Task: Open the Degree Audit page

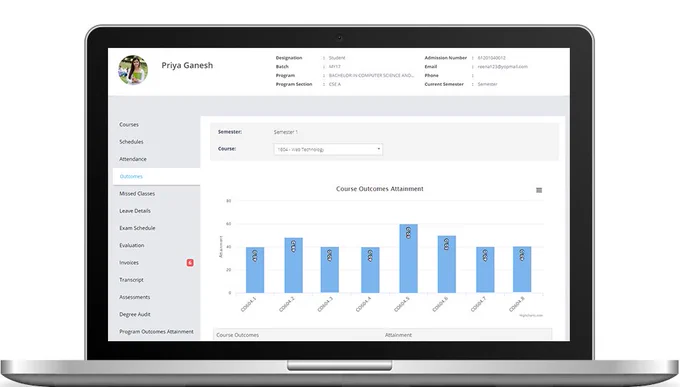Action: pyautogui.click(x=135, y=315)
